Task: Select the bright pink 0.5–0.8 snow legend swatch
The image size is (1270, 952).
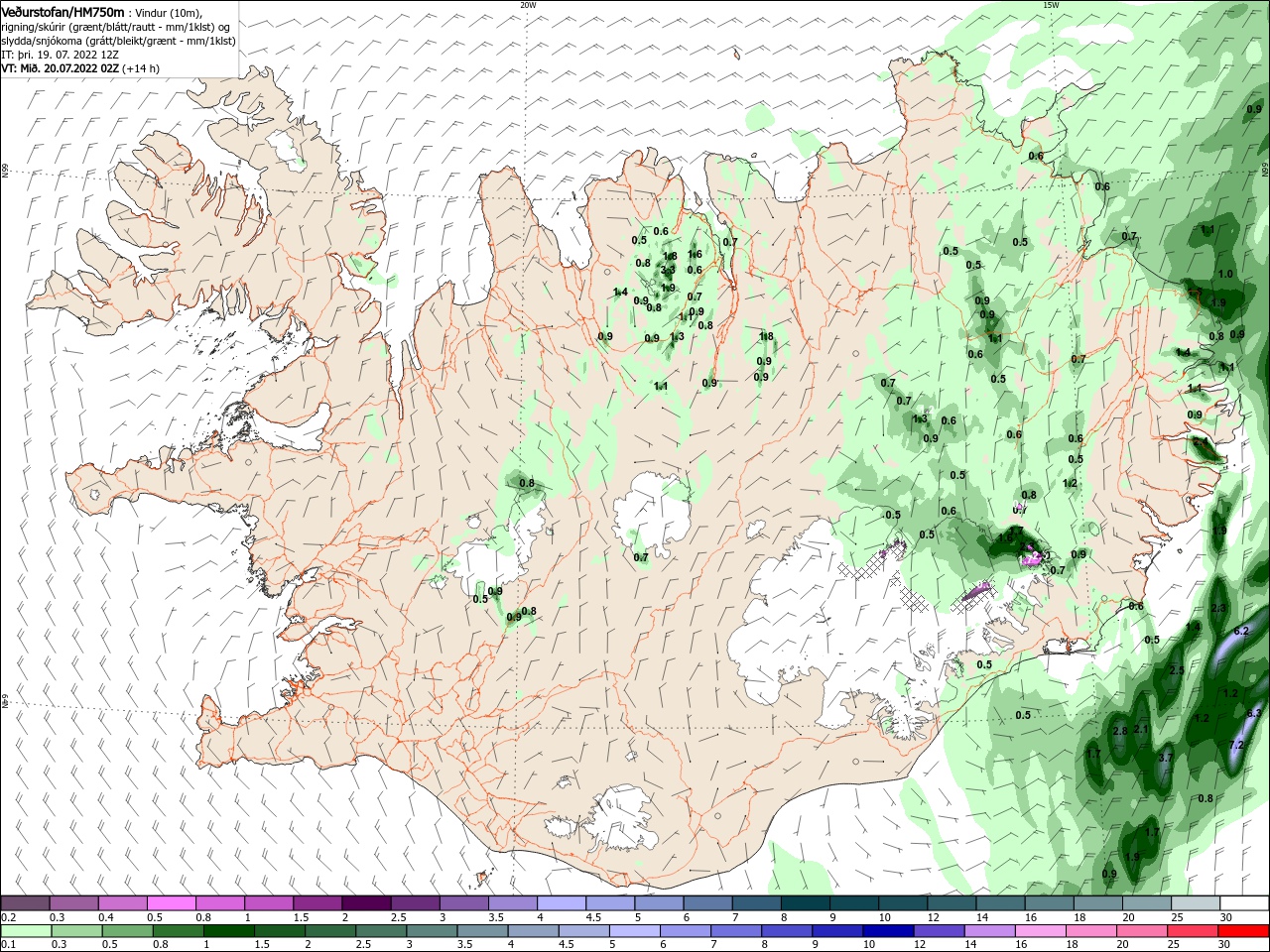Action: 171,903
